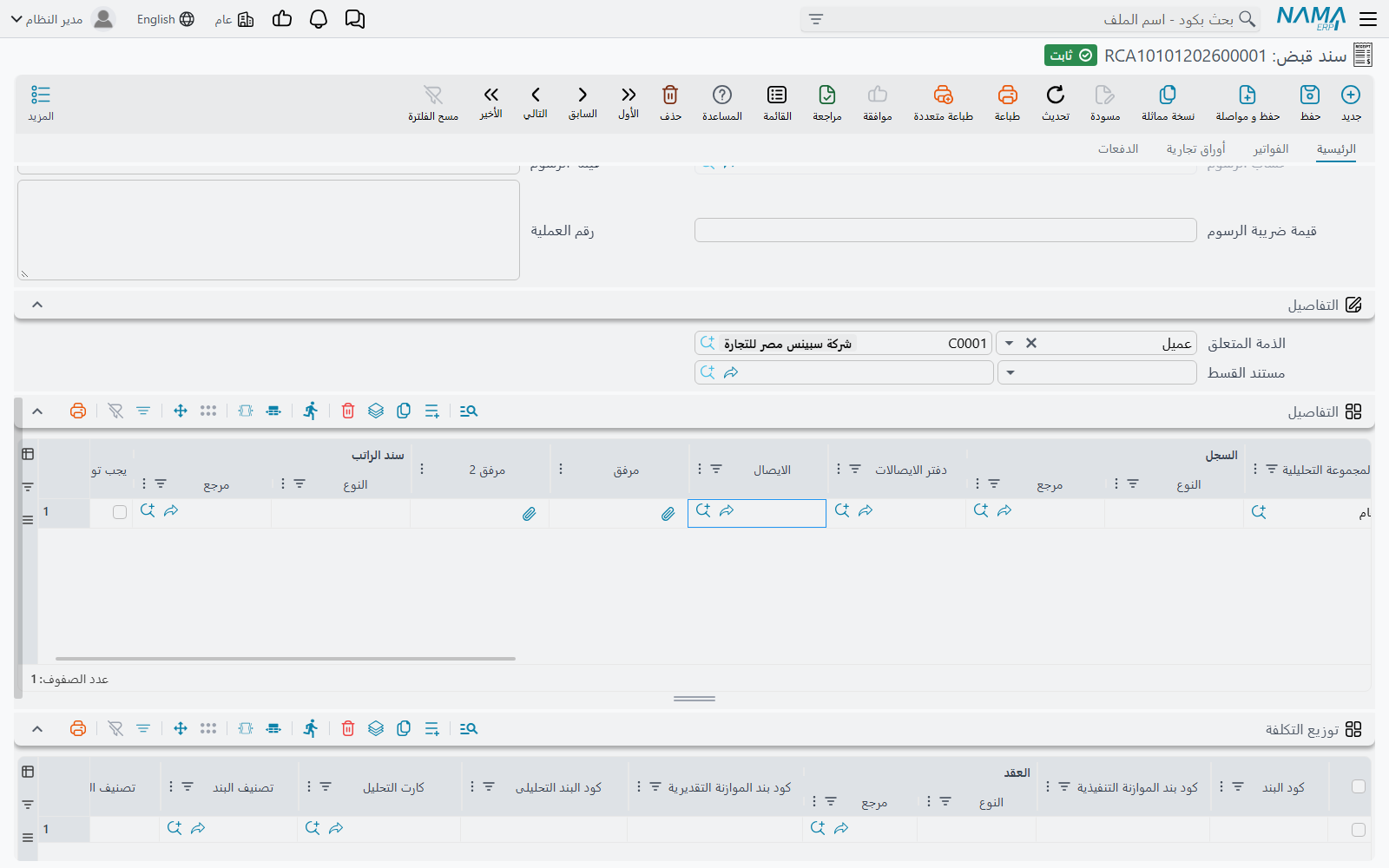Clear the عميل selection with X
This screenshot has height=868, width=1389.
pos(1031,344)
